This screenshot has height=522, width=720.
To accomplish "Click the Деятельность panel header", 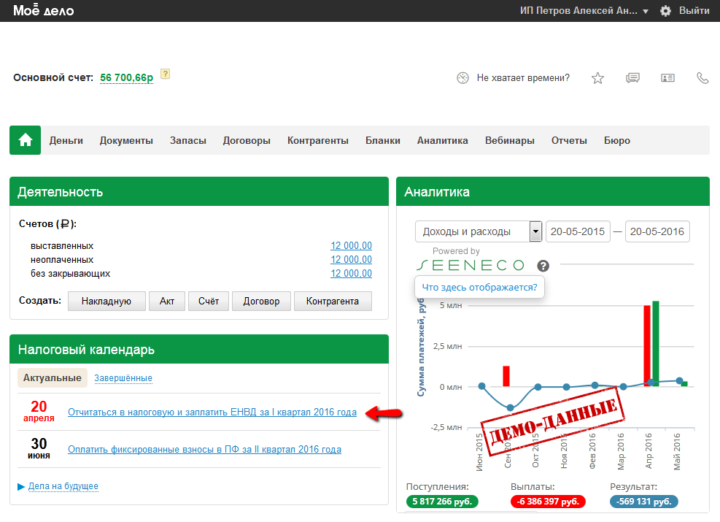I will (199, 191).
